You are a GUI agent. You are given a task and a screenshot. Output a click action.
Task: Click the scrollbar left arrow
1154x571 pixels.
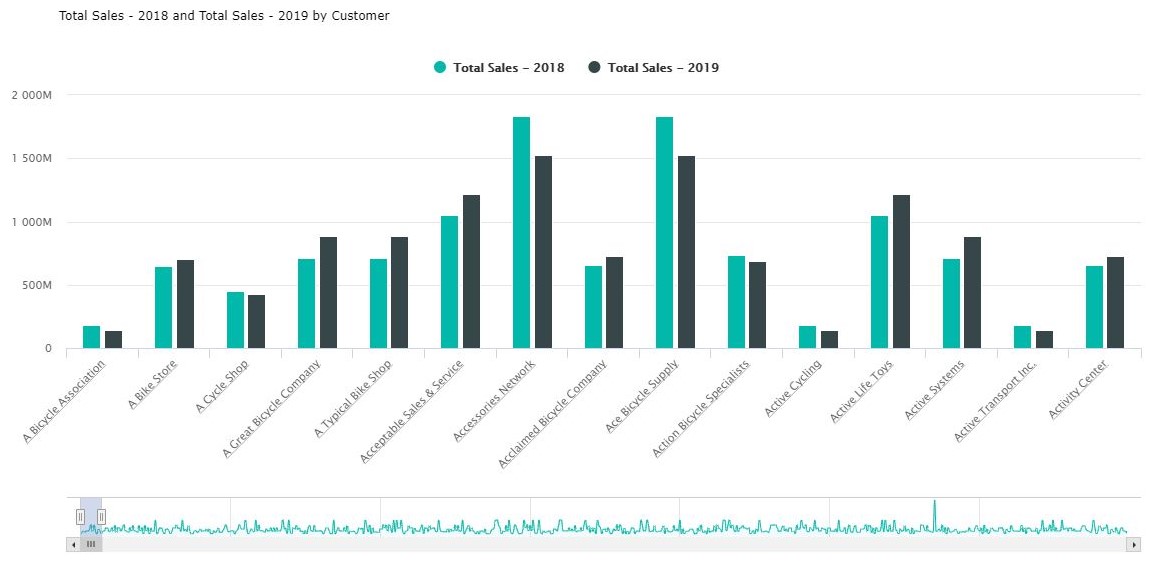pyautogui.click(x=72, y=544)
